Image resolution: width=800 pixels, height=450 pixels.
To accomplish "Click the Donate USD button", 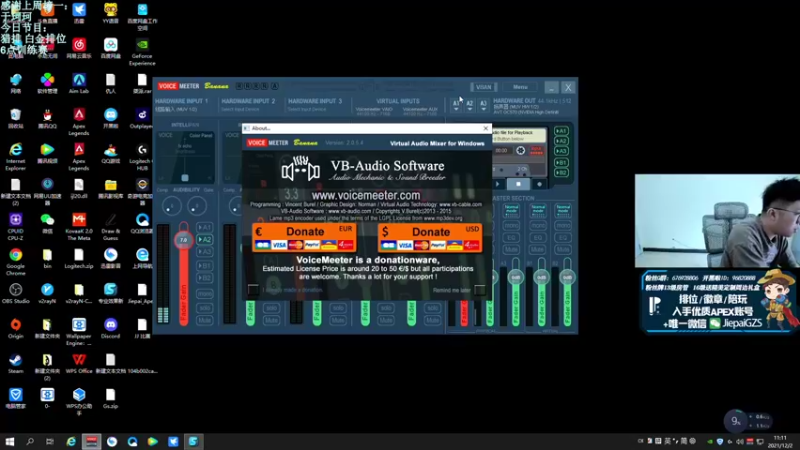I will click(430, 238).
